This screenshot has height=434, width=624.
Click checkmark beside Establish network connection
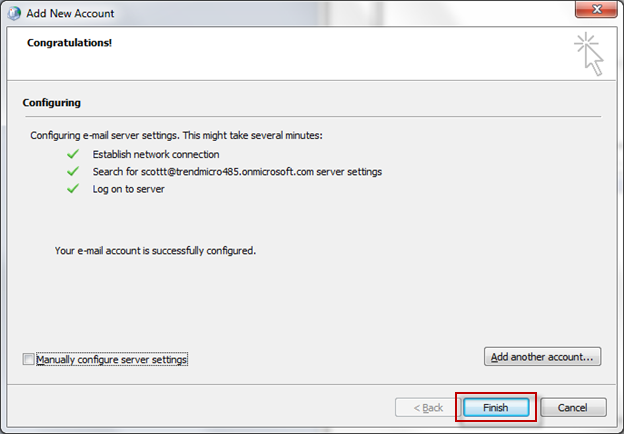tap(71, 155)
